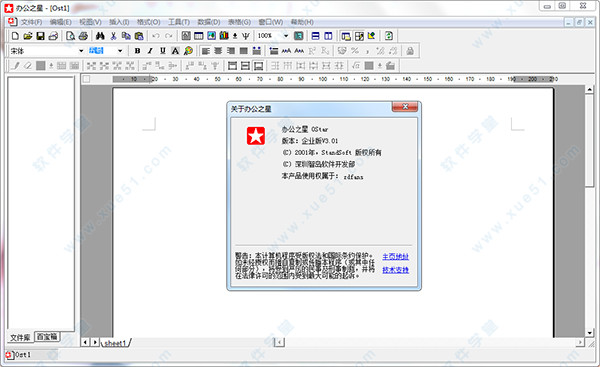Select the sheet1 tab
The width and height of the screenshot is (600, 367).
point(115,343)
